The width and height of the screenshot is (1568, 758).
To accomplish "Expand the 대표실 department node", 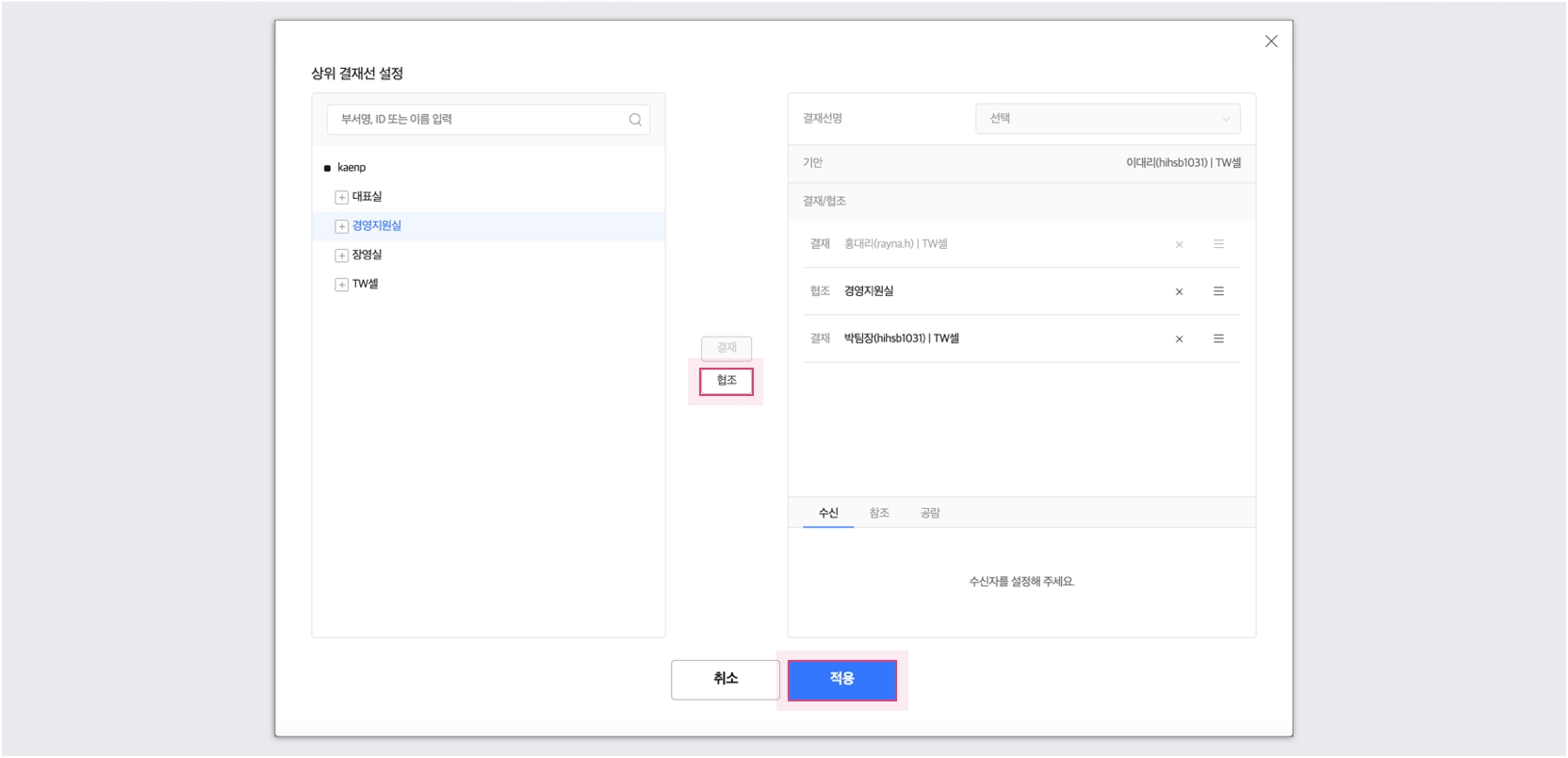I will pyautogui.click(x=341, y=197).
